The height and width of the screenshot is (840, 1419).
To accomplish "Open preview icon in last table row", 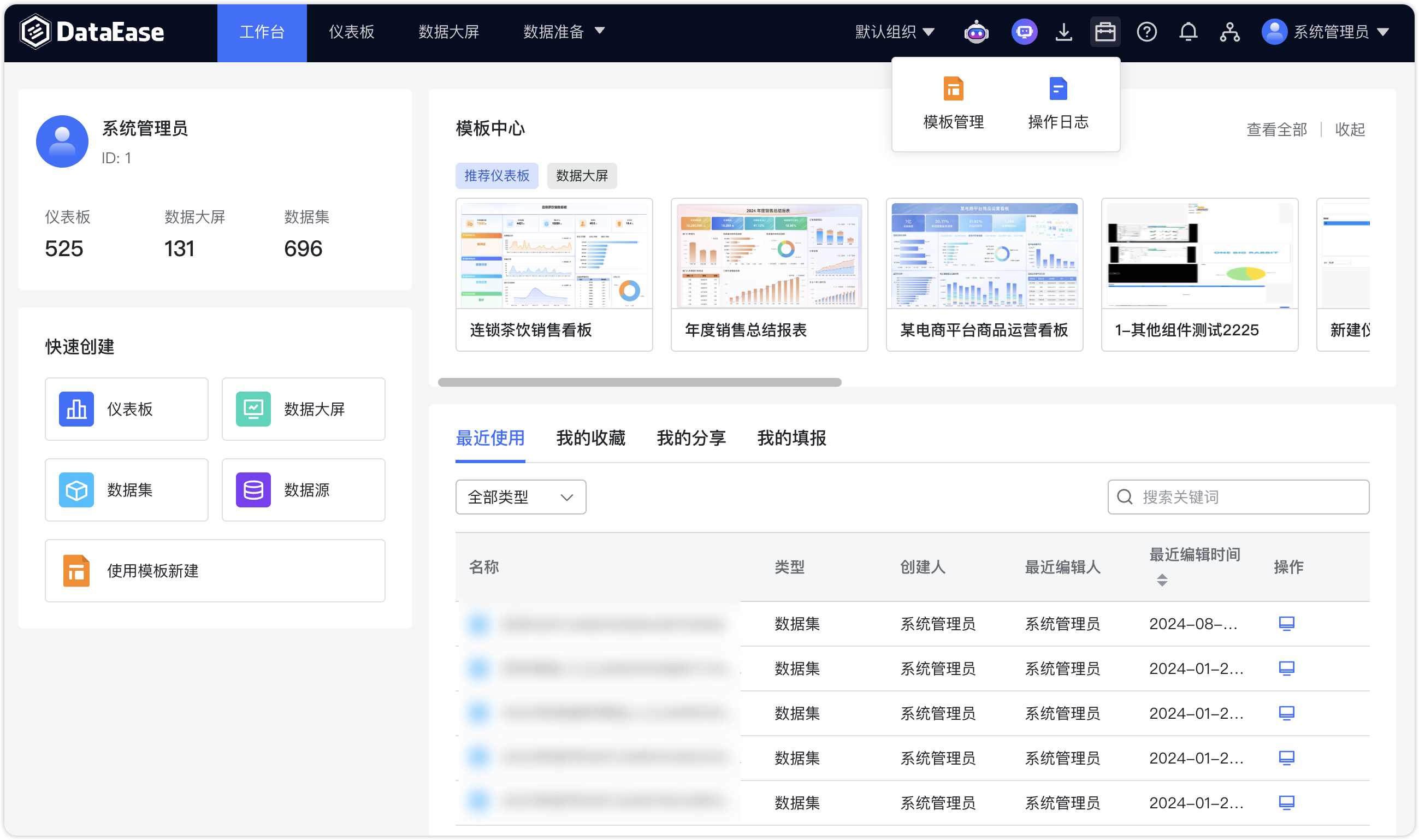I will 1286,802.
